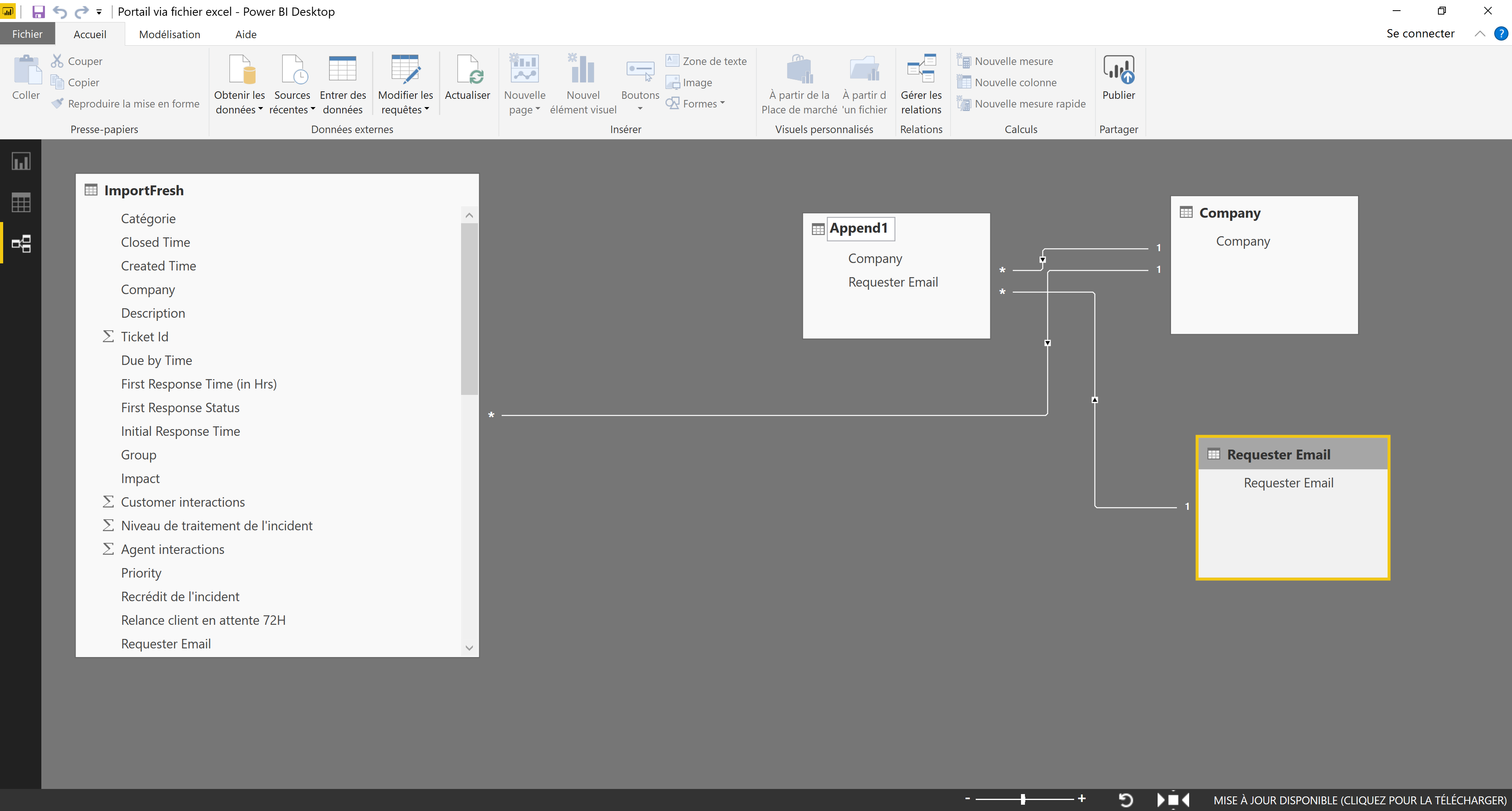Screen dimensions: 1512x811
Task: Reset the diagram layout icon
Action: point(1126,799)
